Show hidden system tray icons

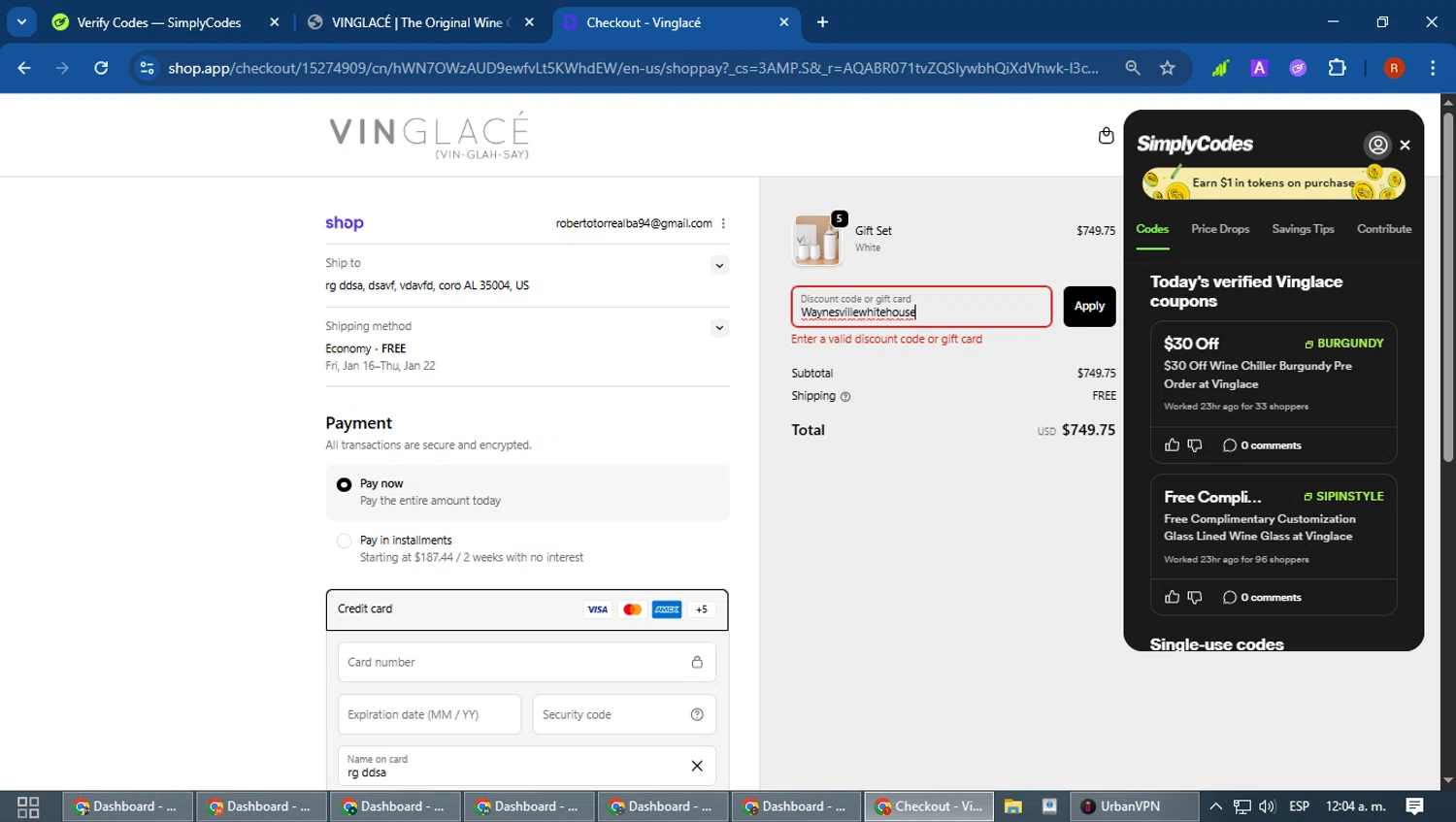[1215, 806]
